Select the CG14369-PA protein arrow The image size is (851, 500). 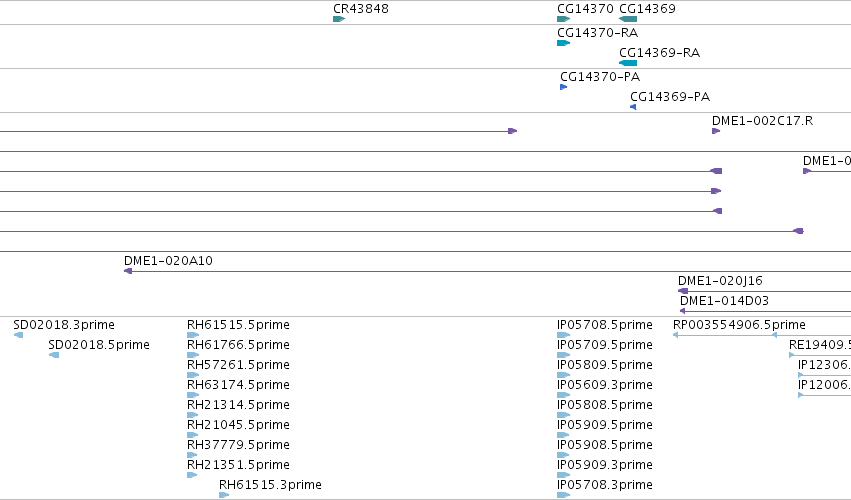tap(633, 107)
